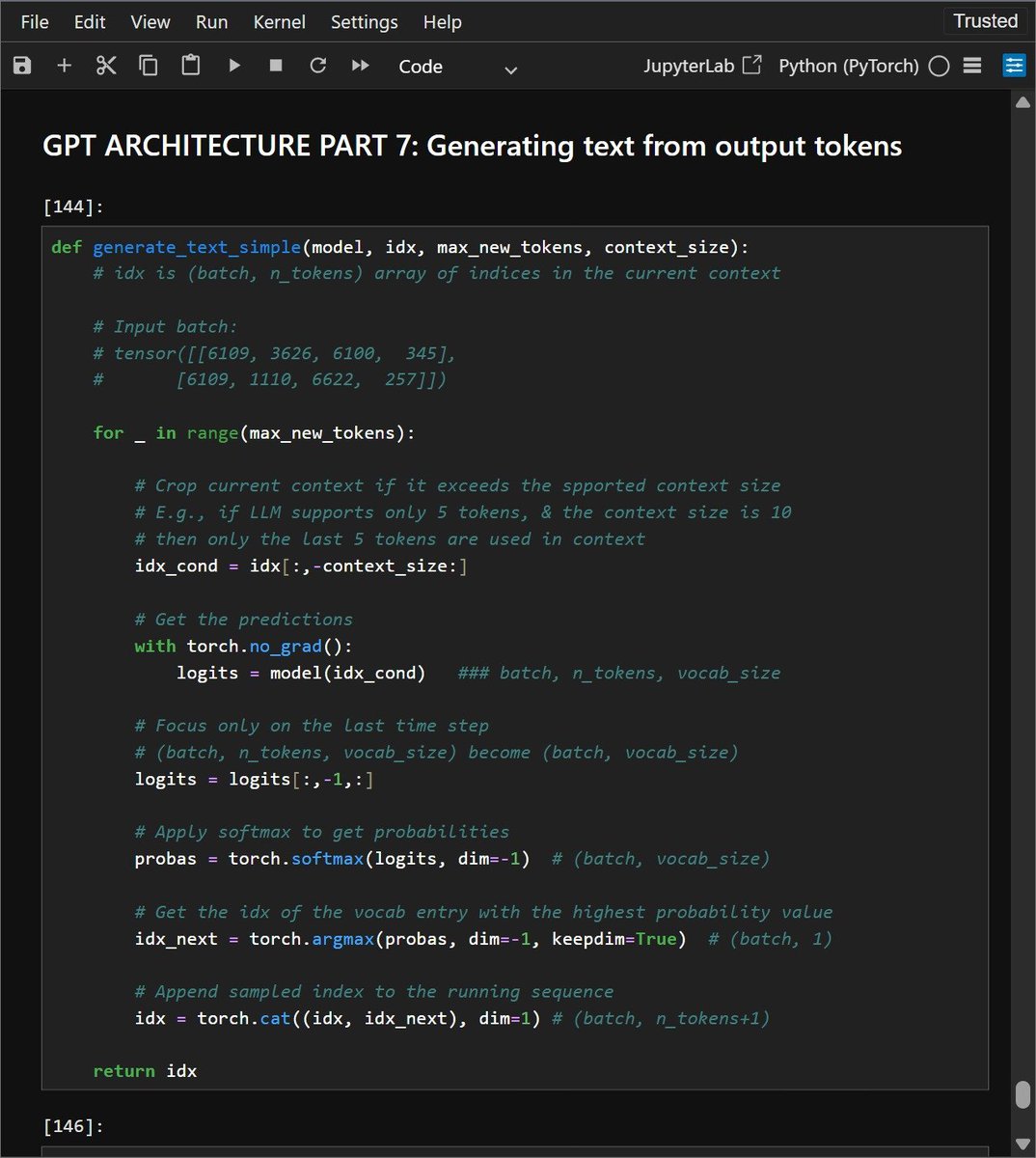Click the vertical scrollbar thumb
Screen dimensions: 1036x1158
1022,1096
